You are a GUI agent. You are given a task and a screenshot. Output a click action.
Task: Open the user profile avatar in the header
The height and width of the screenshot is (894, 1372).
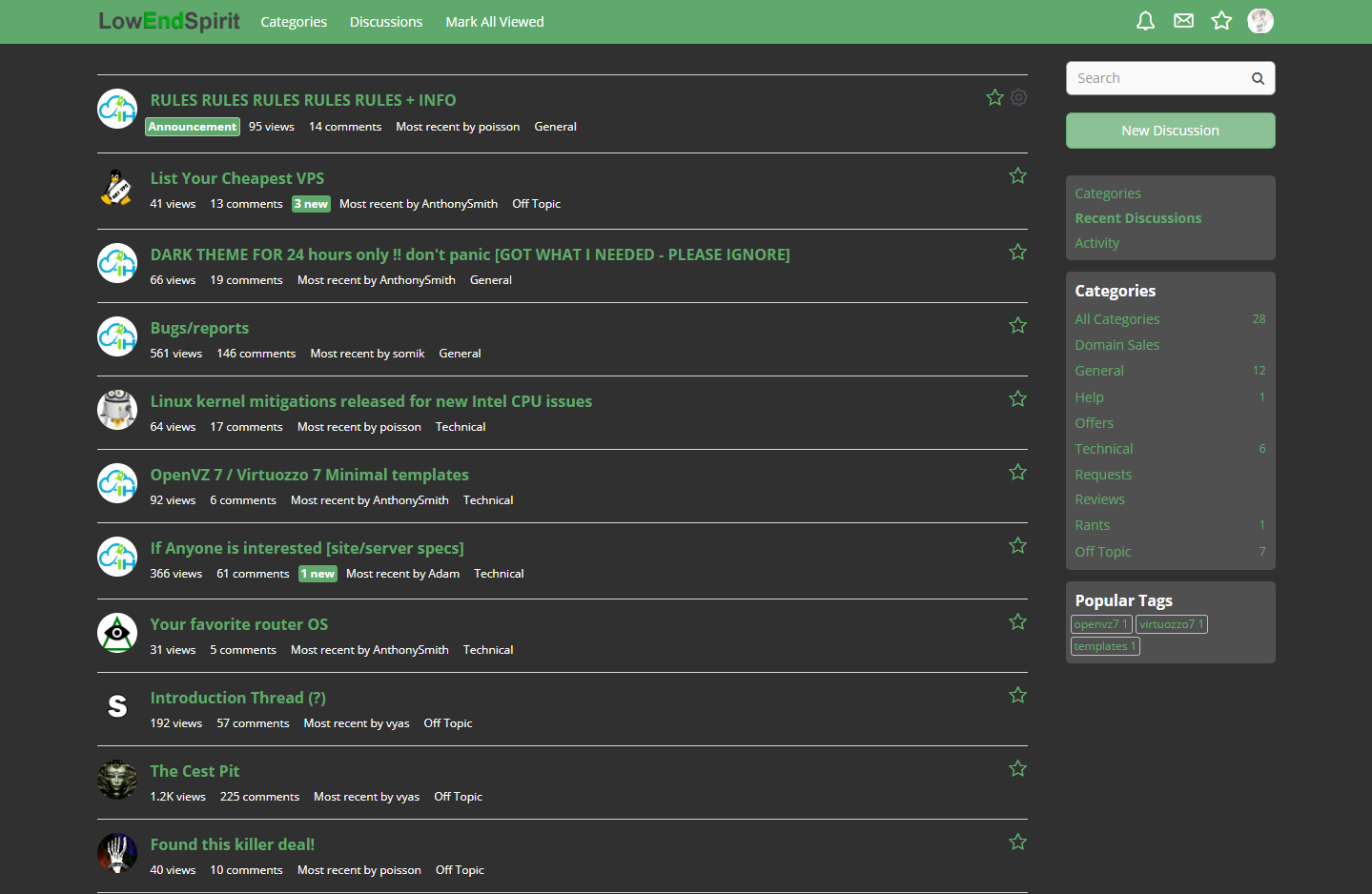(1260, 21)
